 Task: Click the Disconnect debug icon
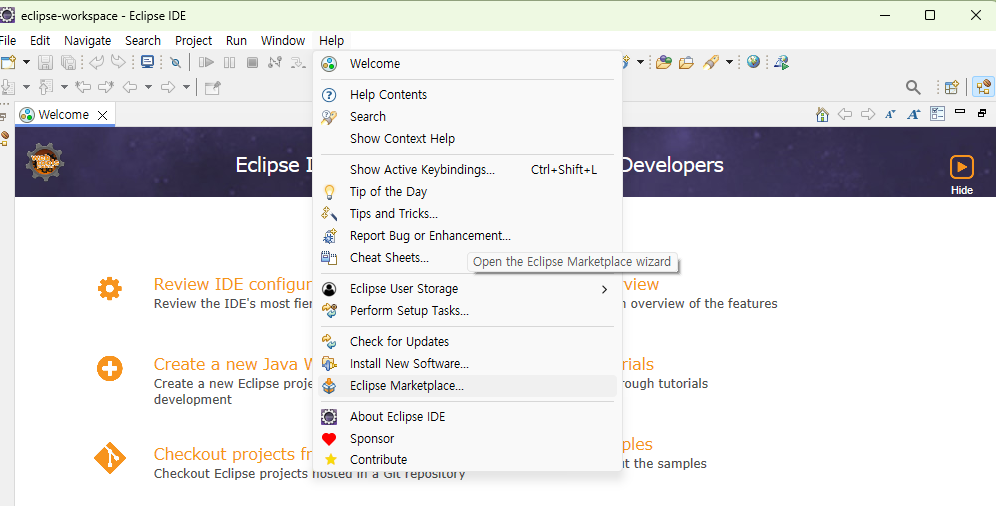[274, 62]
